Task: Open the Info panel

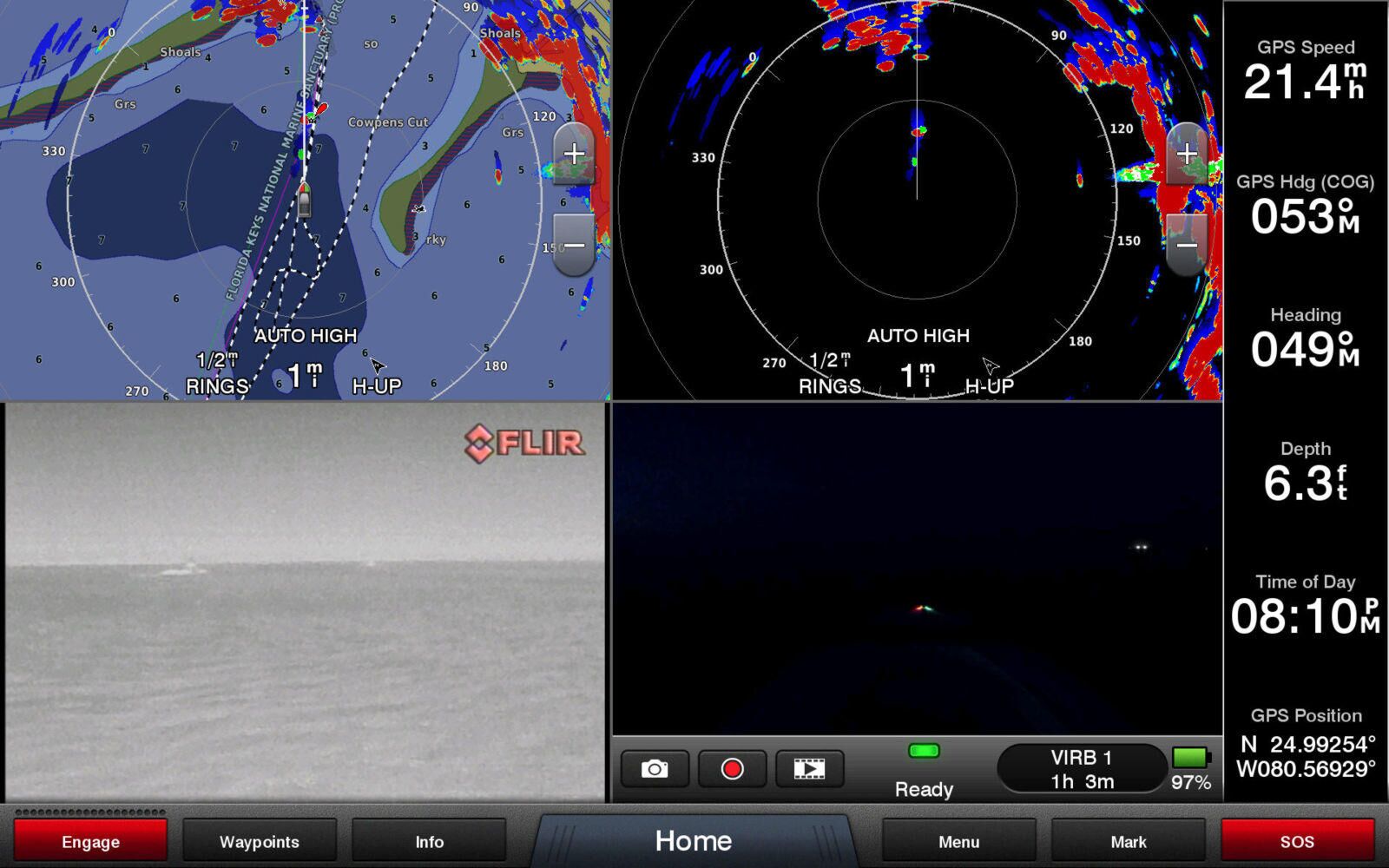Action: click(429, 841)
